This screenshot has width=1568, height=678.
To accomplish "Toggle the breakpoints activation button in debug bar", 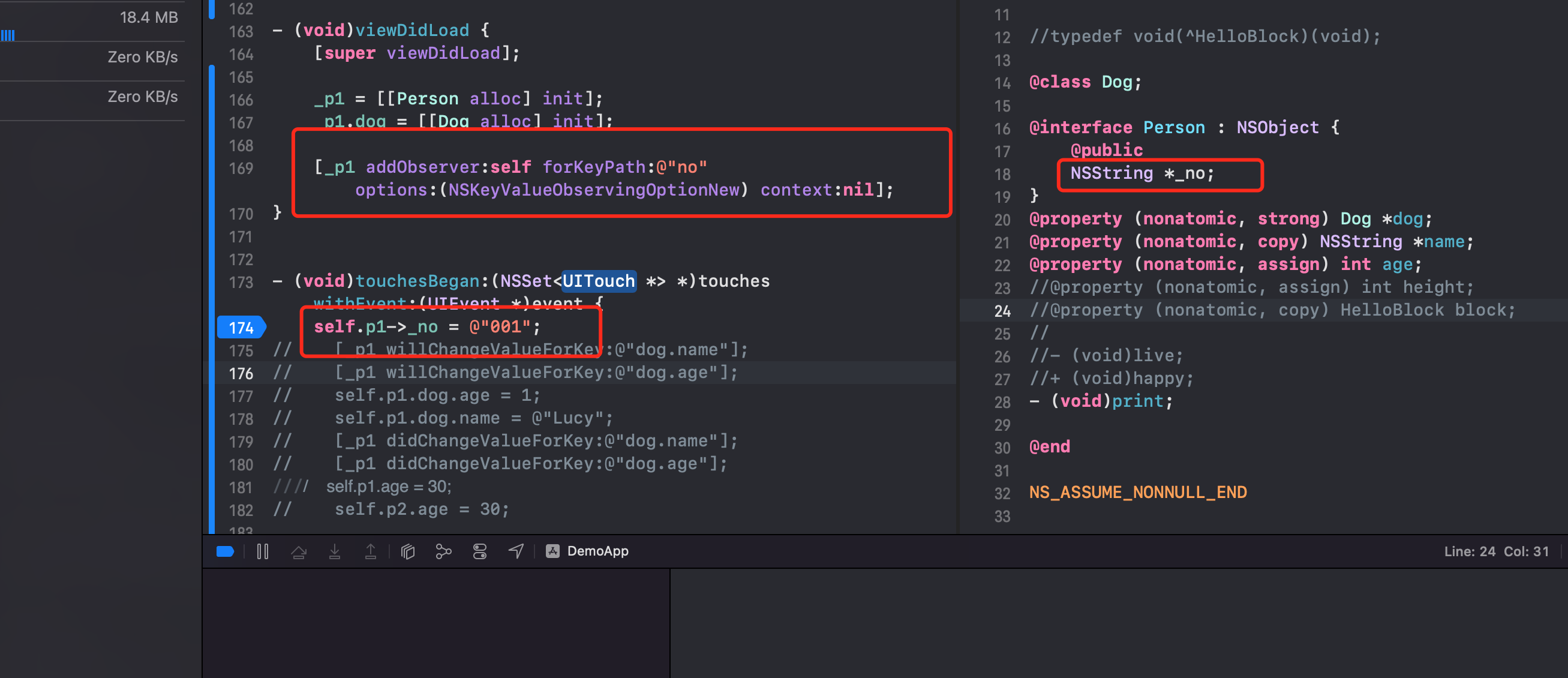I will (225, 551).
